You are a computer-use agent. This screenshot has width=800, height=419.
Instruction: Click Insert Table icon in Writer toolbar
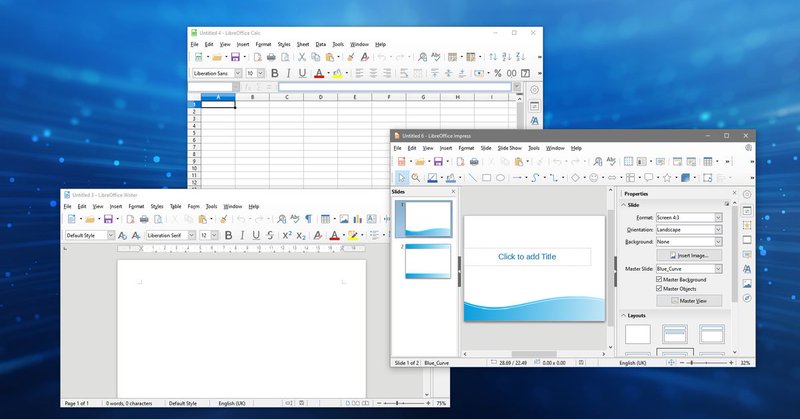[325, 219]
